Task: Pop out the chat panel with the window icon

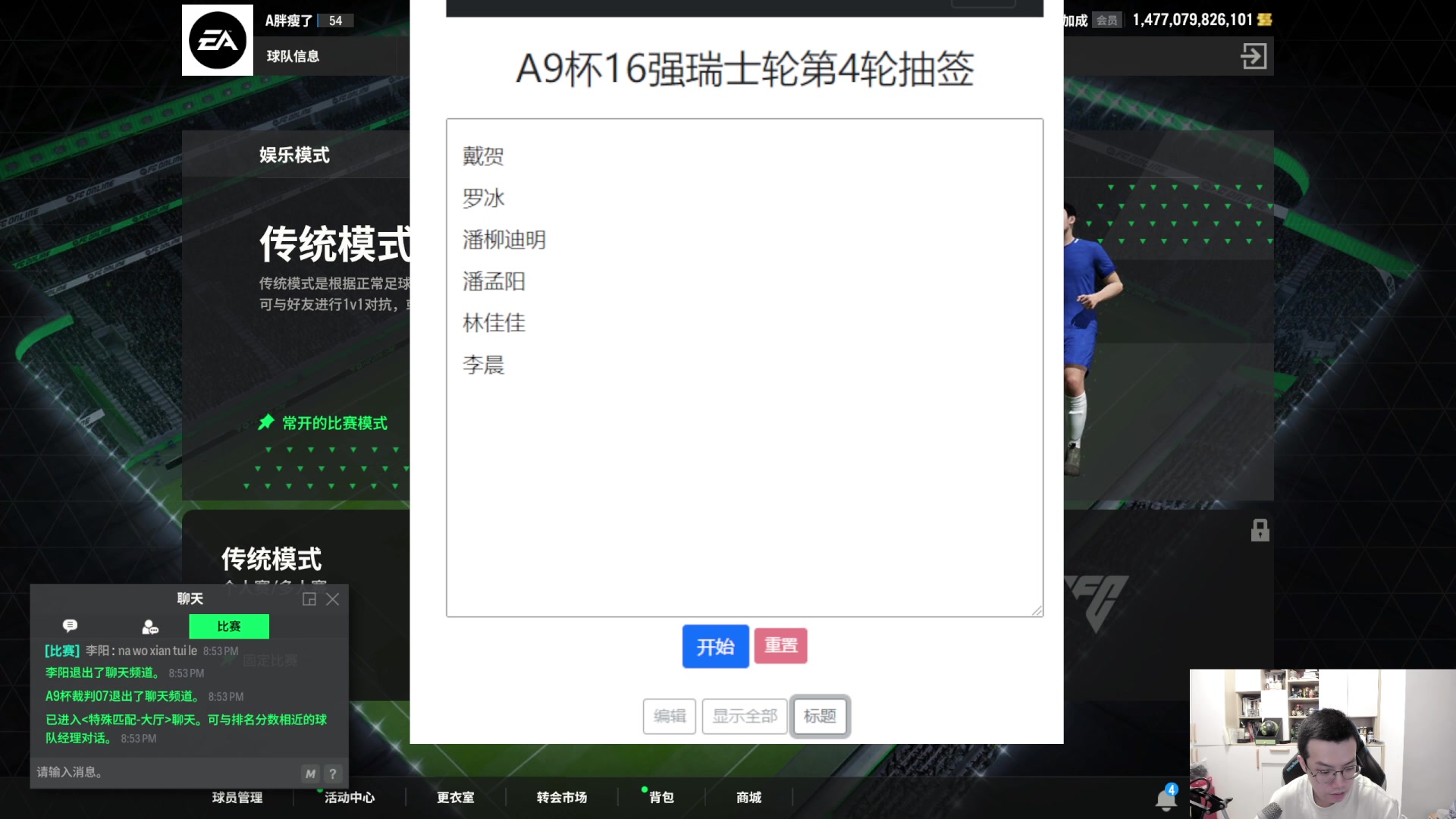Action: [309, 599]
